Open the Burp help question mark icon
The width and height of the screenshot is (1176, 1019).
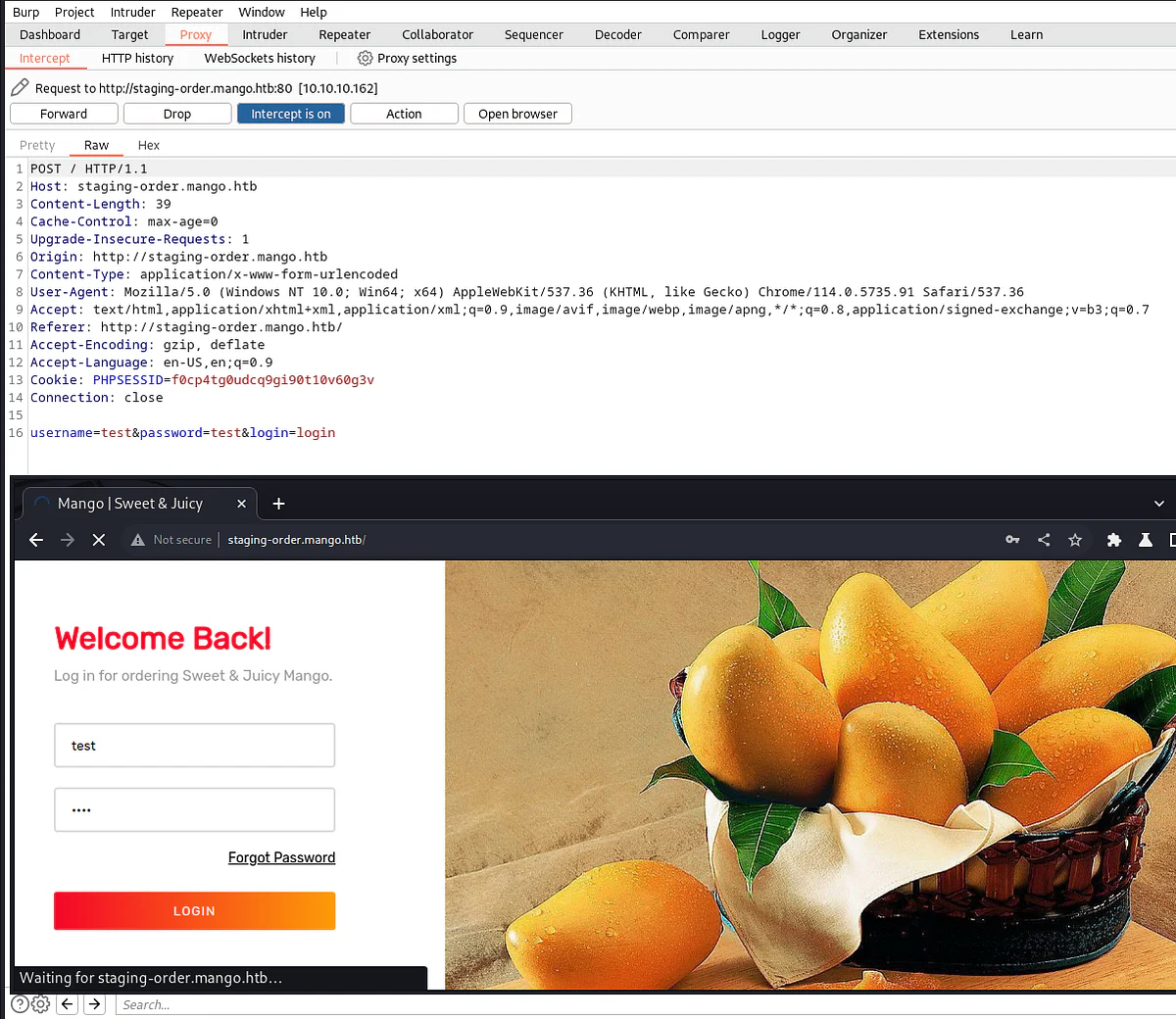click(x=20, y=1004)
